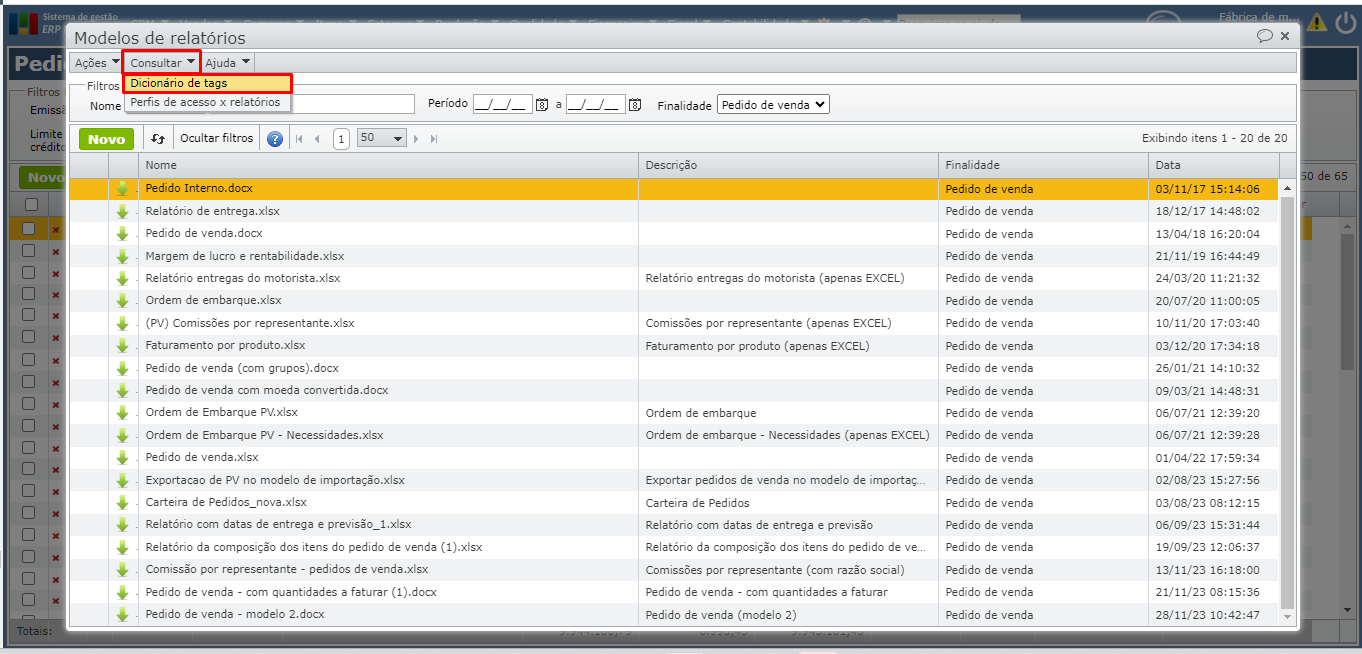Viewport: 1362px width, 654px height.
Task: Download Pedido de venda - modelo 2.docx
Action: [x=123, y=615]
